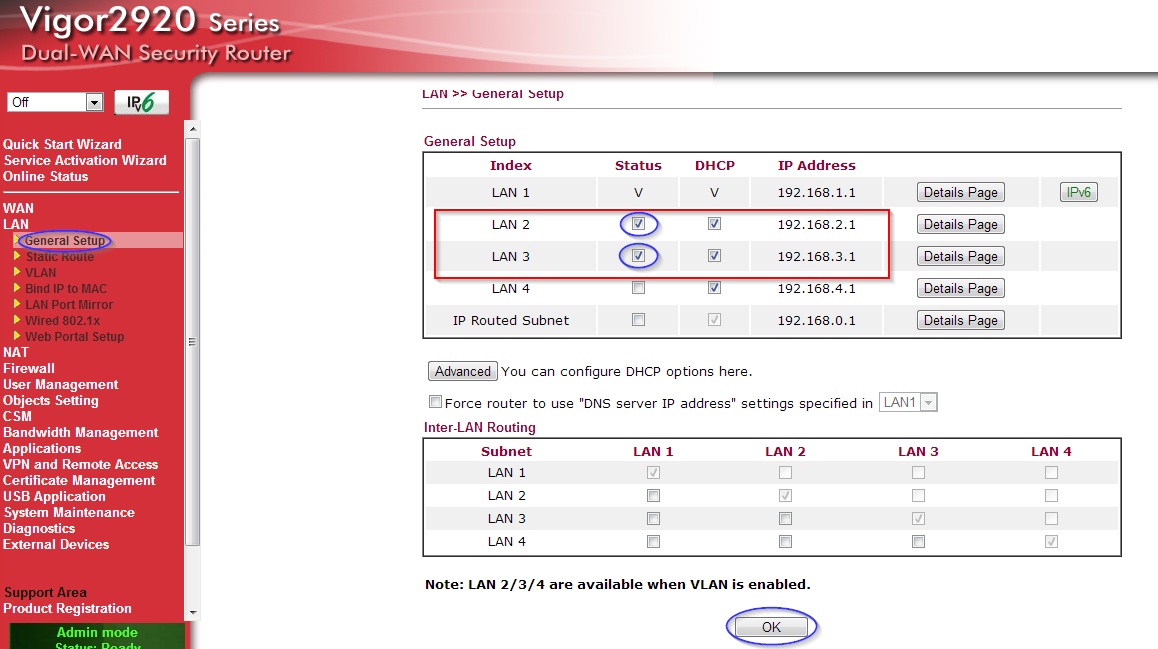The height and width of the screenshot is (649, 1158).
Task: Click the Vigor2920 Series logo
Action: (150, 34)
